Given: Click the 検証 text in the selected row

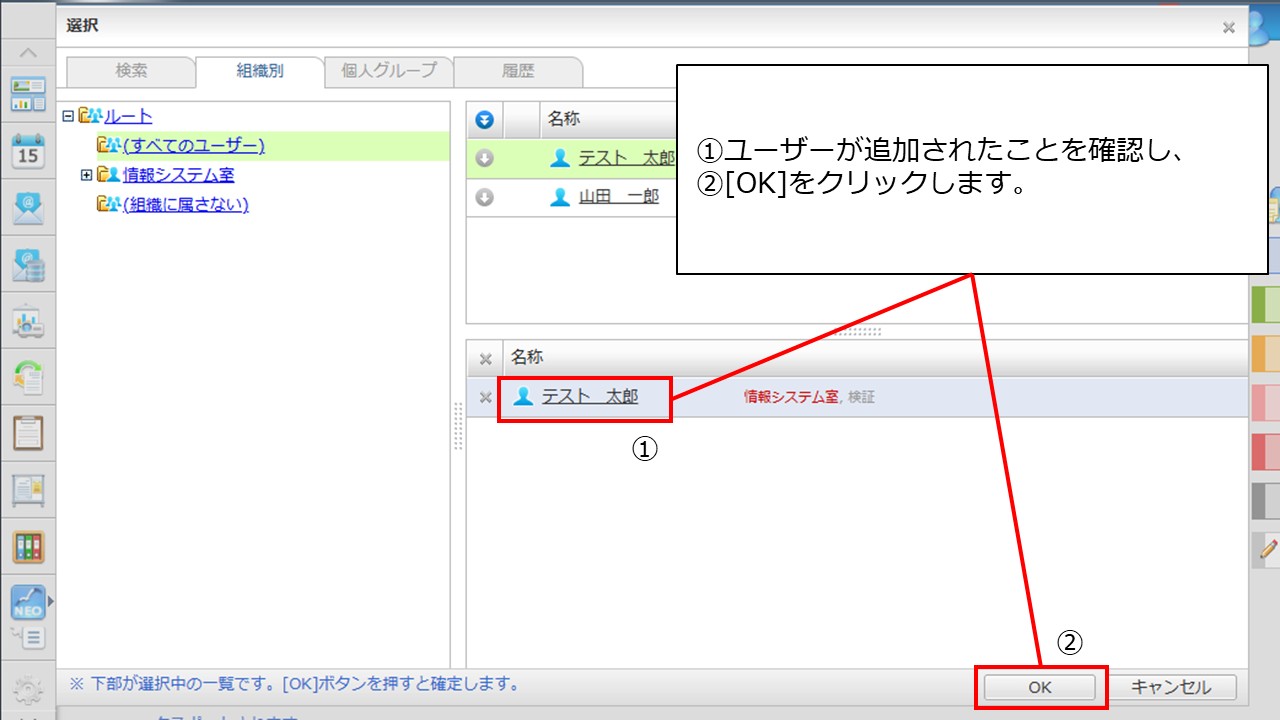Looking at the screenshot, I should pos(861,397).
